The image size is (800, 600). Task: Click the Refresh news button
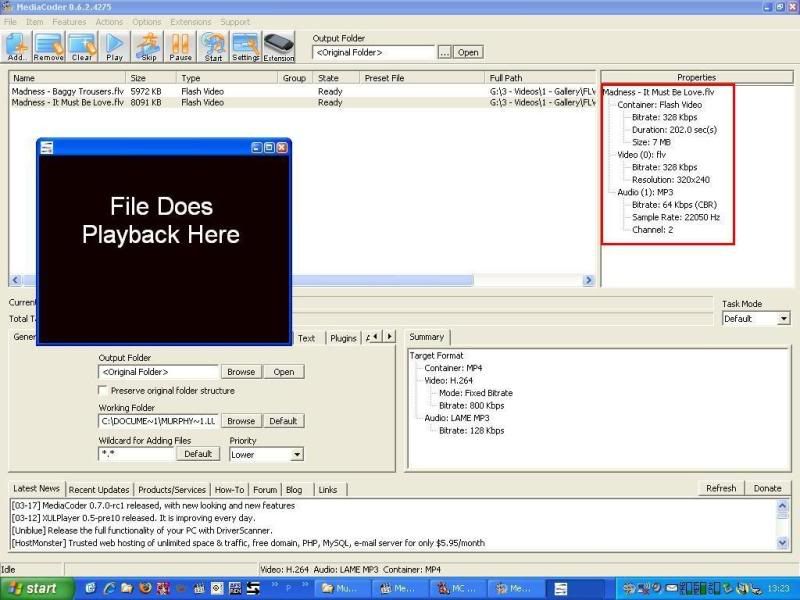coord(721,488)
